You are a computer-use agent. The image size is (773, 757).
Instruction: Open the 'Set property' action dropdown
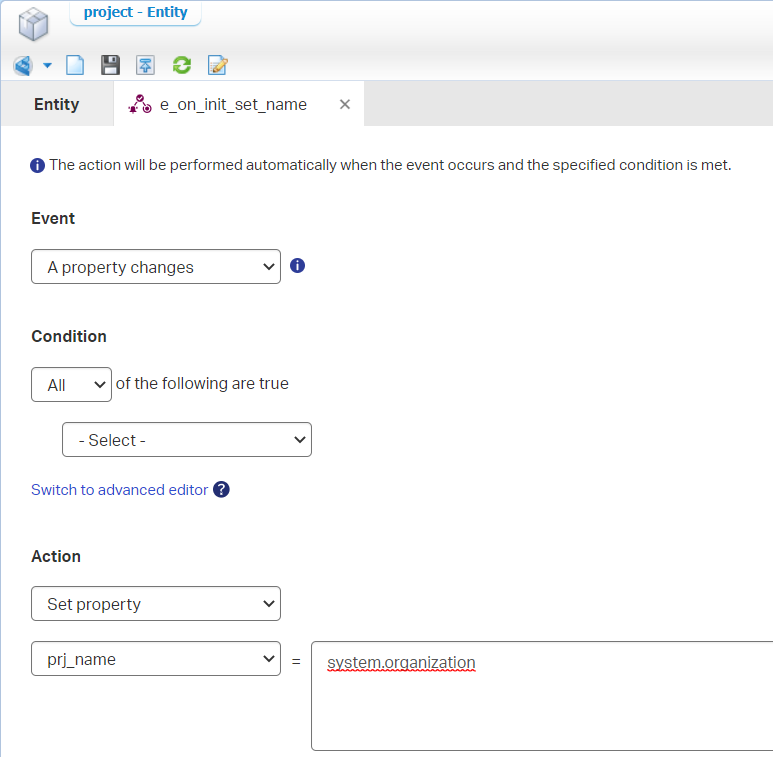pyautogui.click(x=156, y=604)
